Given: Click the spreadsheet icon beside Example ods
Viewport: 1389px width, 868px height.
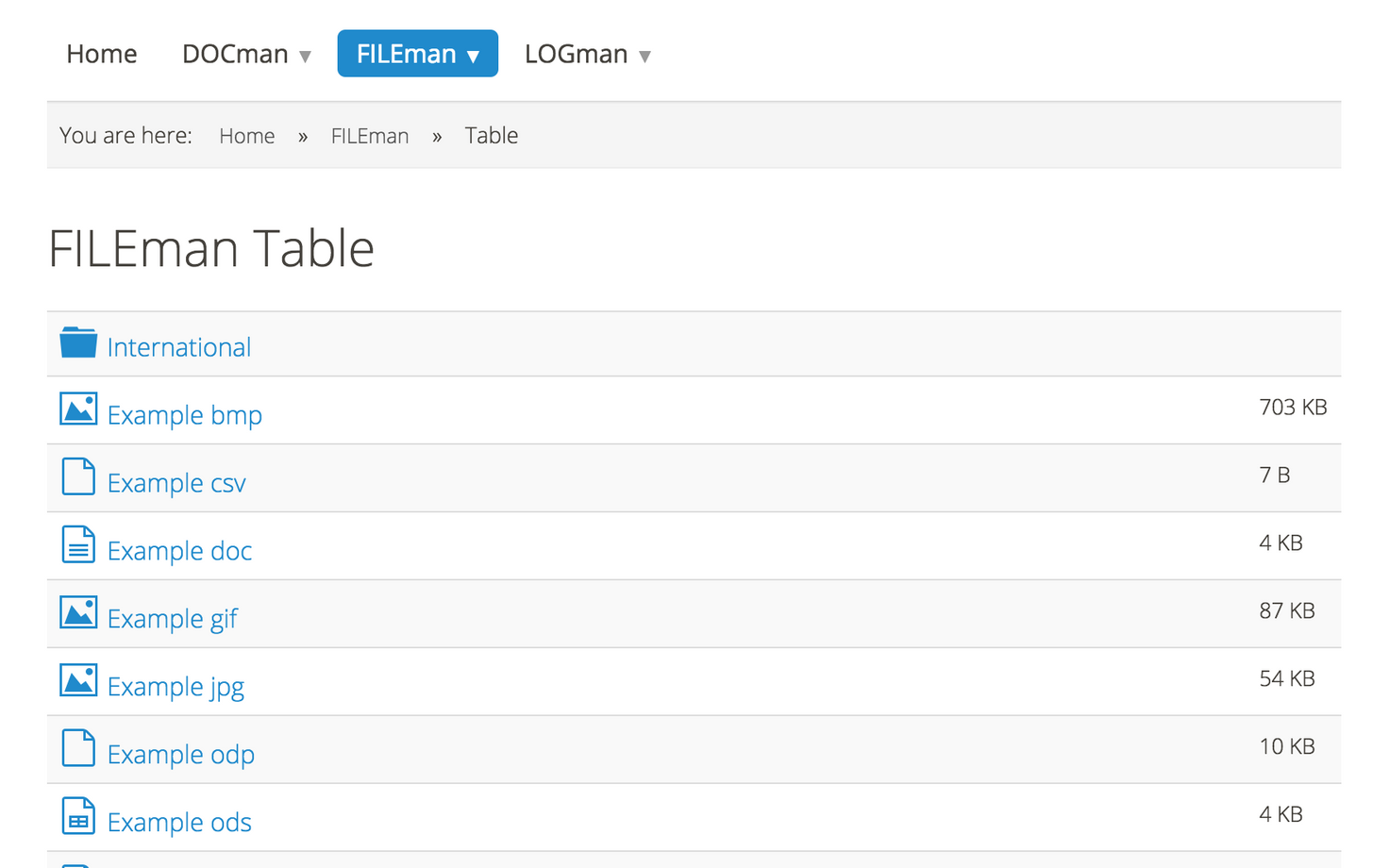Looking at the screenshot, I should 78,817.
